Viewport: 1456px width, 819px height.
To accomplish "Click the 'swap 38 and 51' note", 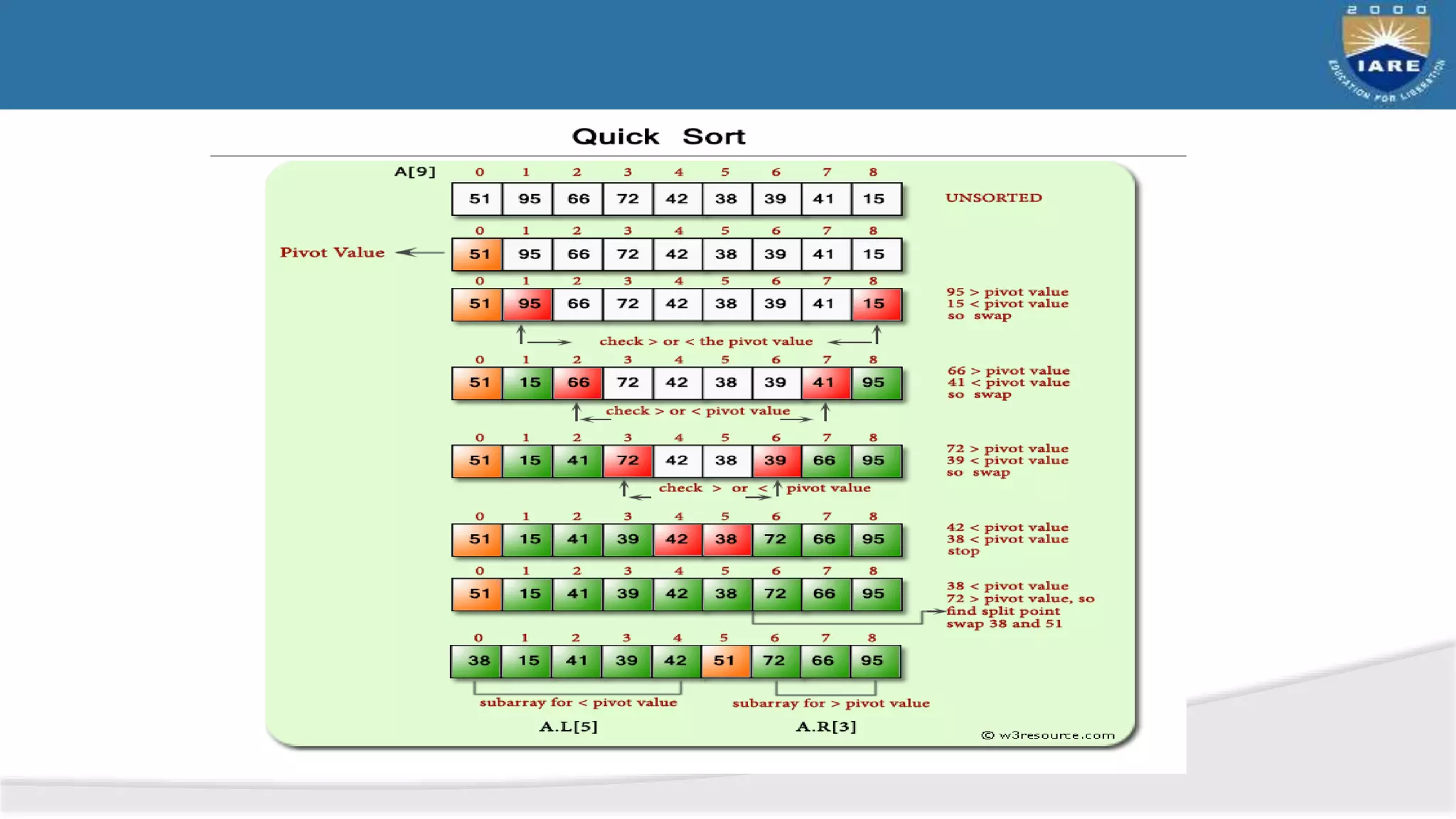I will (x=1004, y=624).
